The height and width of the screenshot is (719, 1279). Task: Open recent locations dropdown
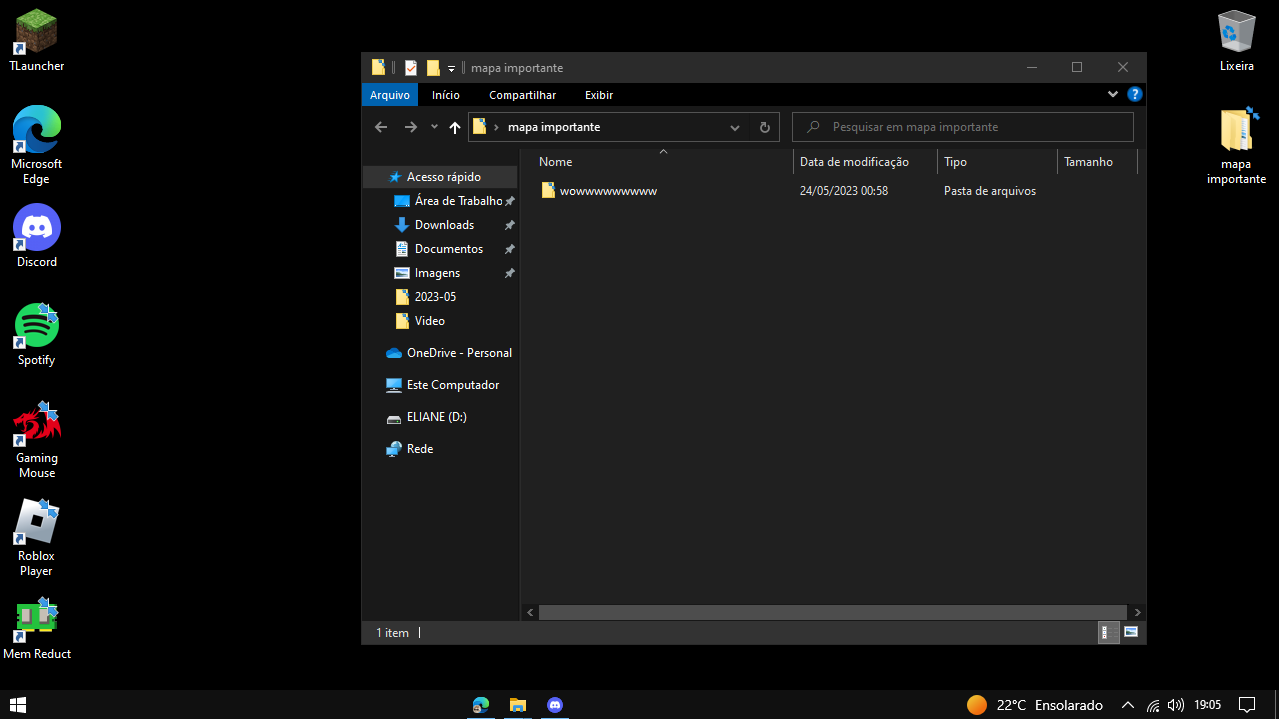coord(434,127)
